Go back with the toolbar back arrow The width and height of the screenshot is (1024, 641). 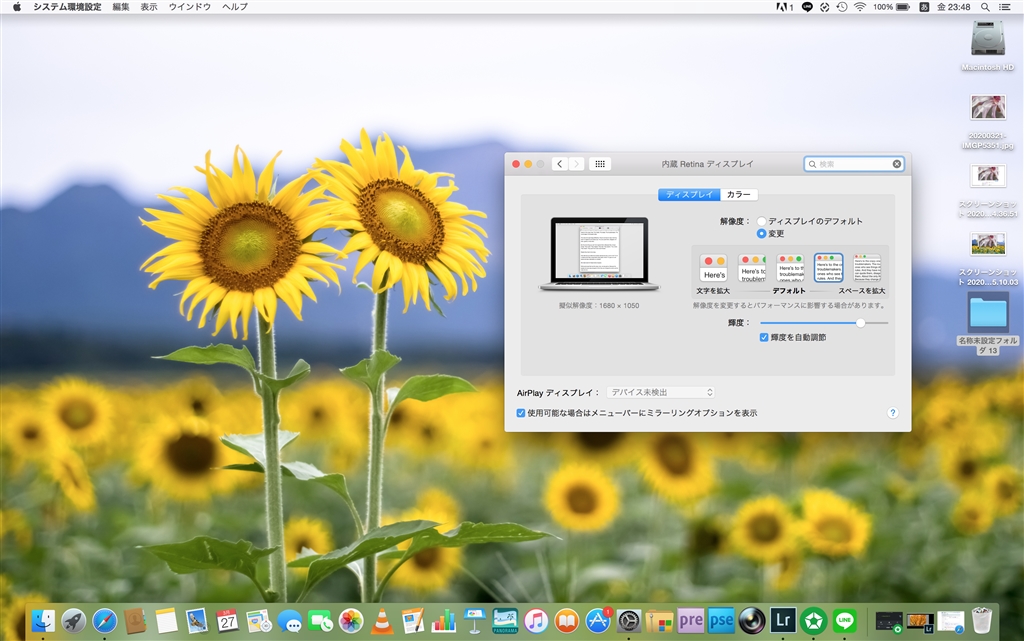click(x=559, y=164)
